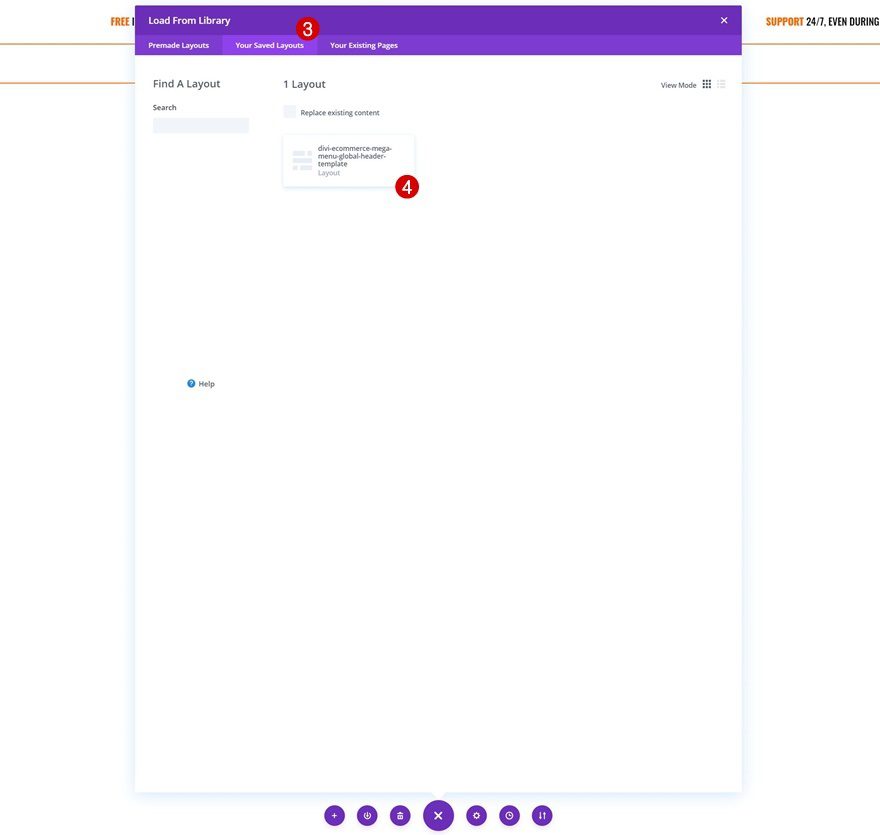Click inside the layout Search field
This screenshot has height=835, width=880.
point(201,122)
